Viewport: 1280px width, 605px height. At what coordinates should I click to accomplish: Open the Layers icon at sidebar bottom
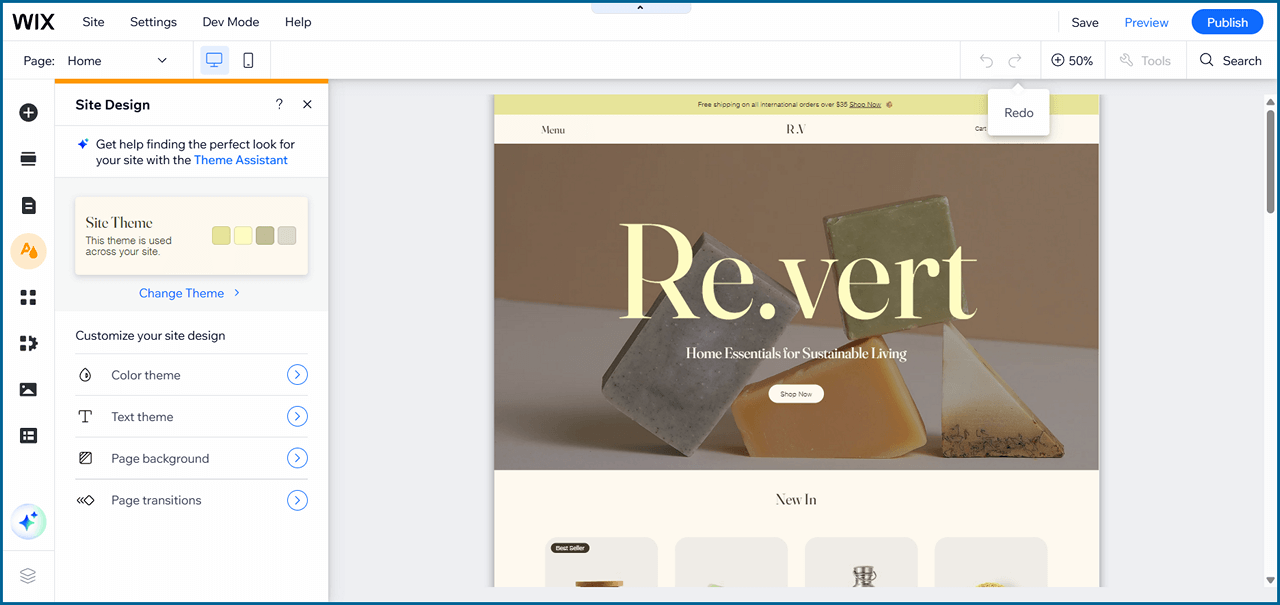pos(28,575)
